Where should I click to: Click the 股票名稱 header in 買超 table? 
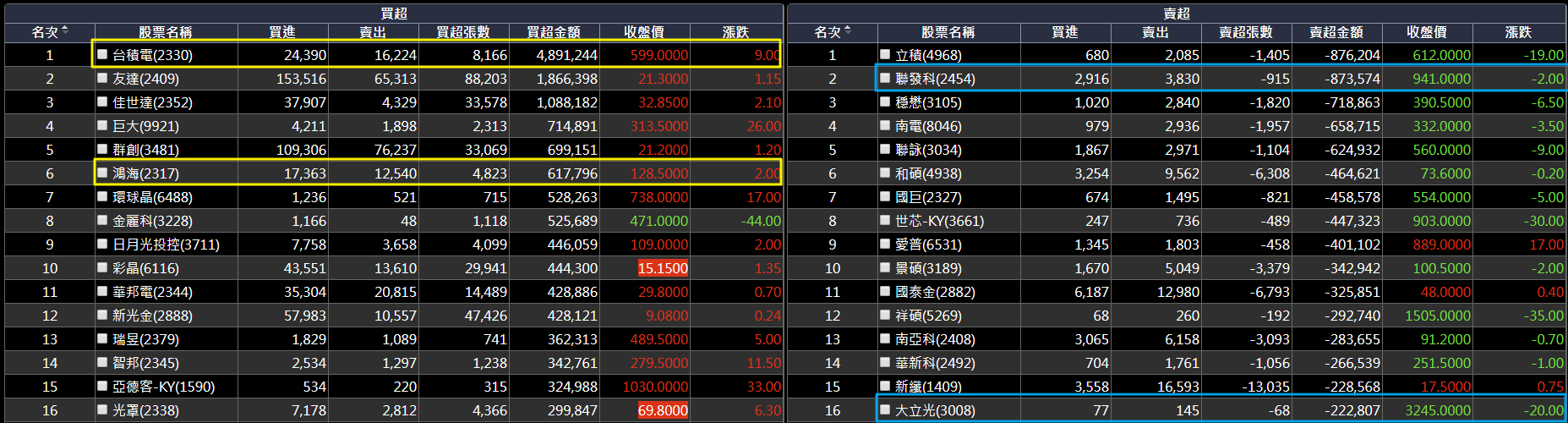click(x=166, y=32)
